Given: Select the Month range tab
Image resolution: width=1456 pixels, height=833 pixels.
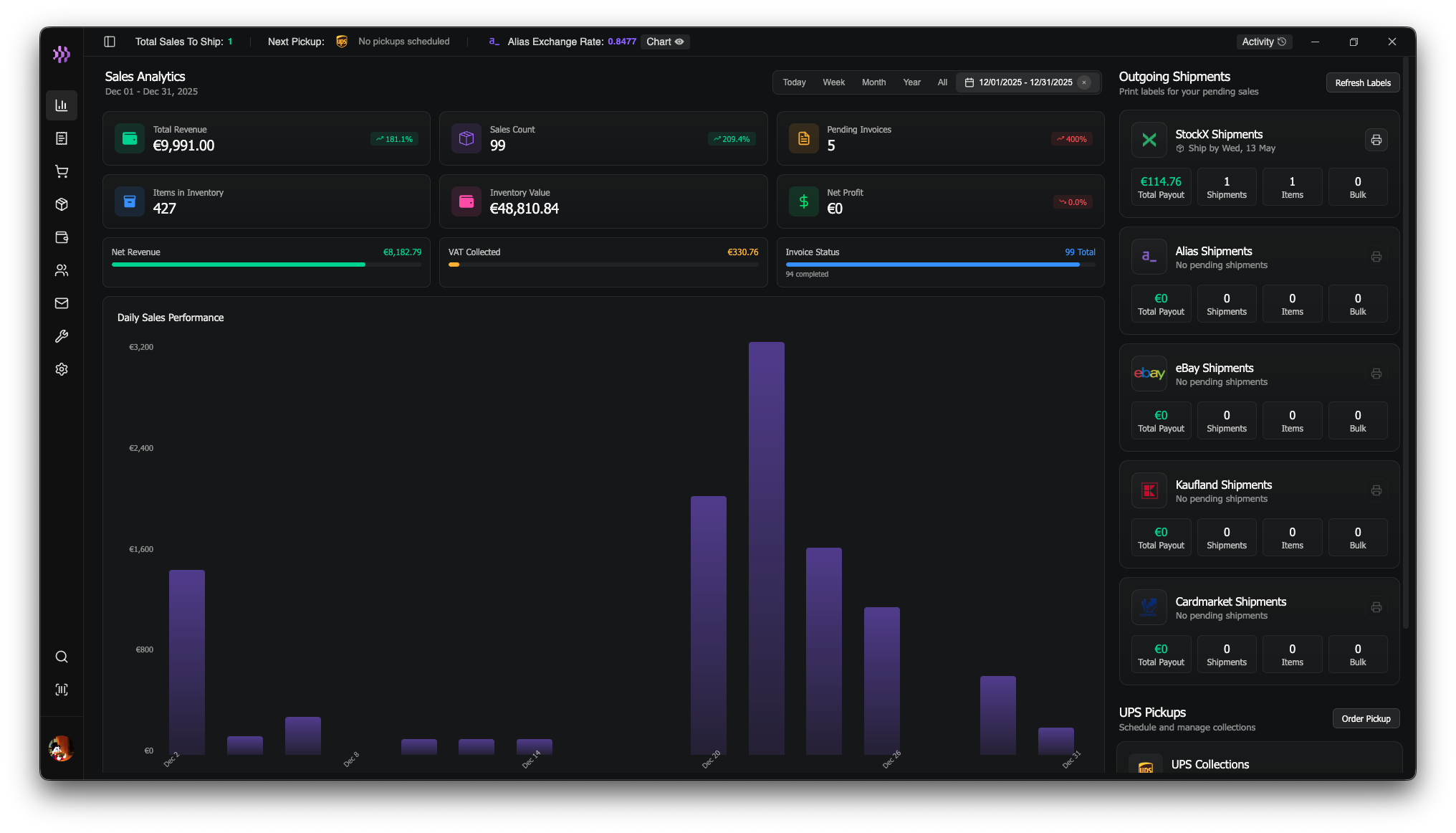Looking at the screenshot, I should pyautogui.click(x=873, y=82).
